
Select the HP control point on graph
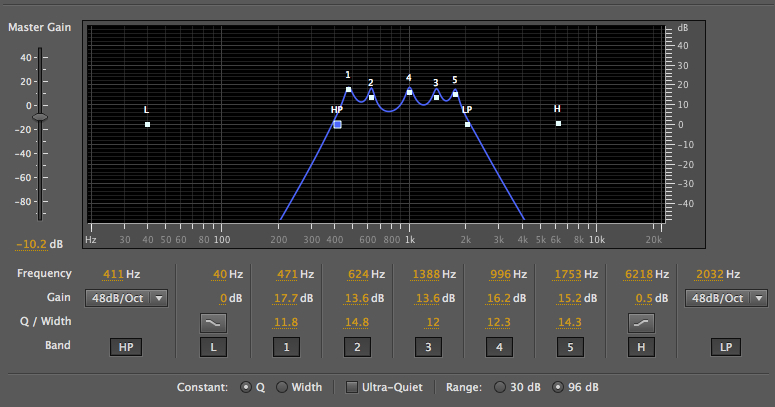coord(338,125)
